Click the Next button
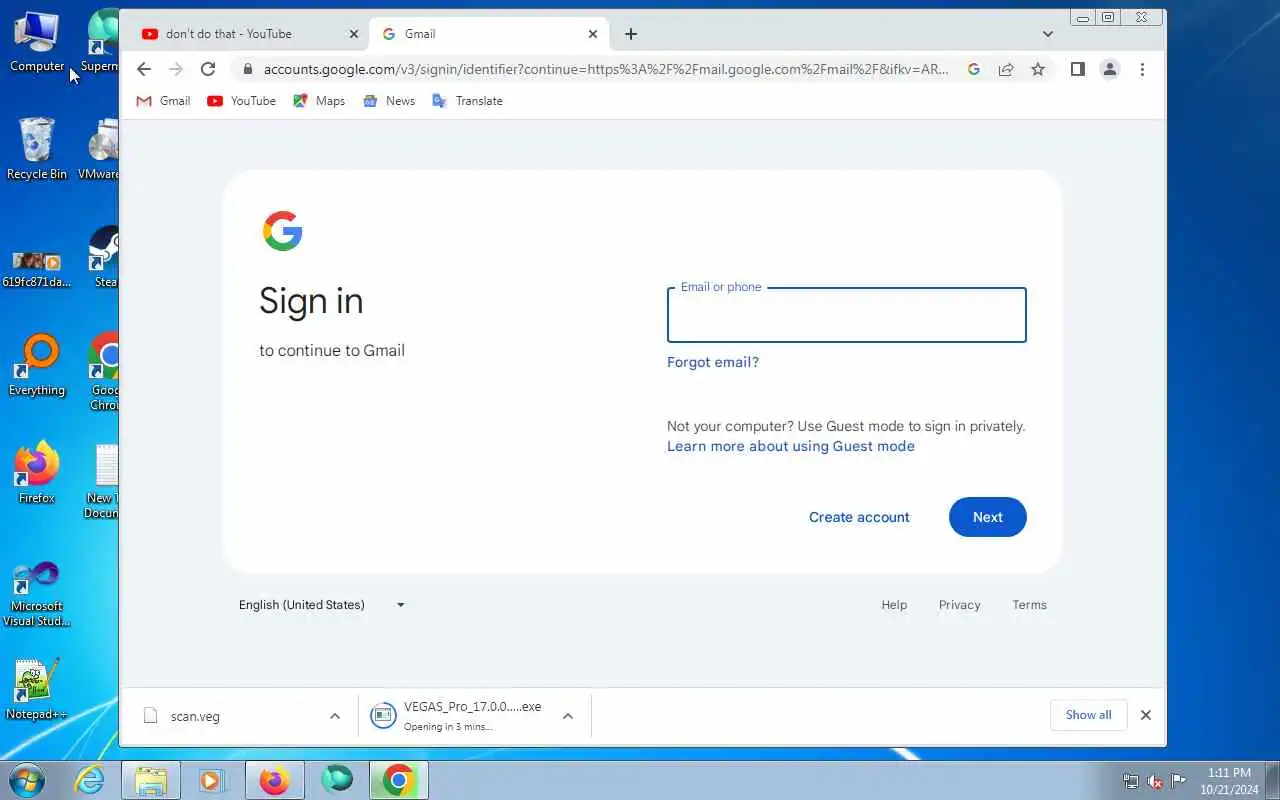 click(x=988, y=517)
